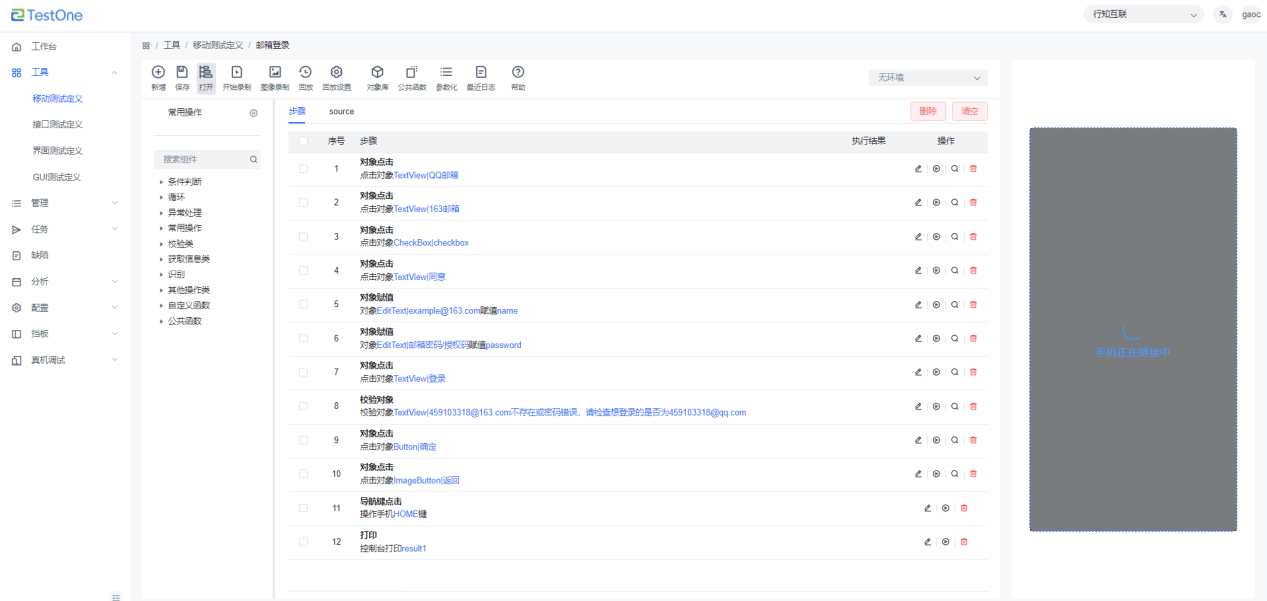The height and width of the screenshot is (601, 1267).
Task: Click the phone preview connecting screen
Action: click(1133, 329)
